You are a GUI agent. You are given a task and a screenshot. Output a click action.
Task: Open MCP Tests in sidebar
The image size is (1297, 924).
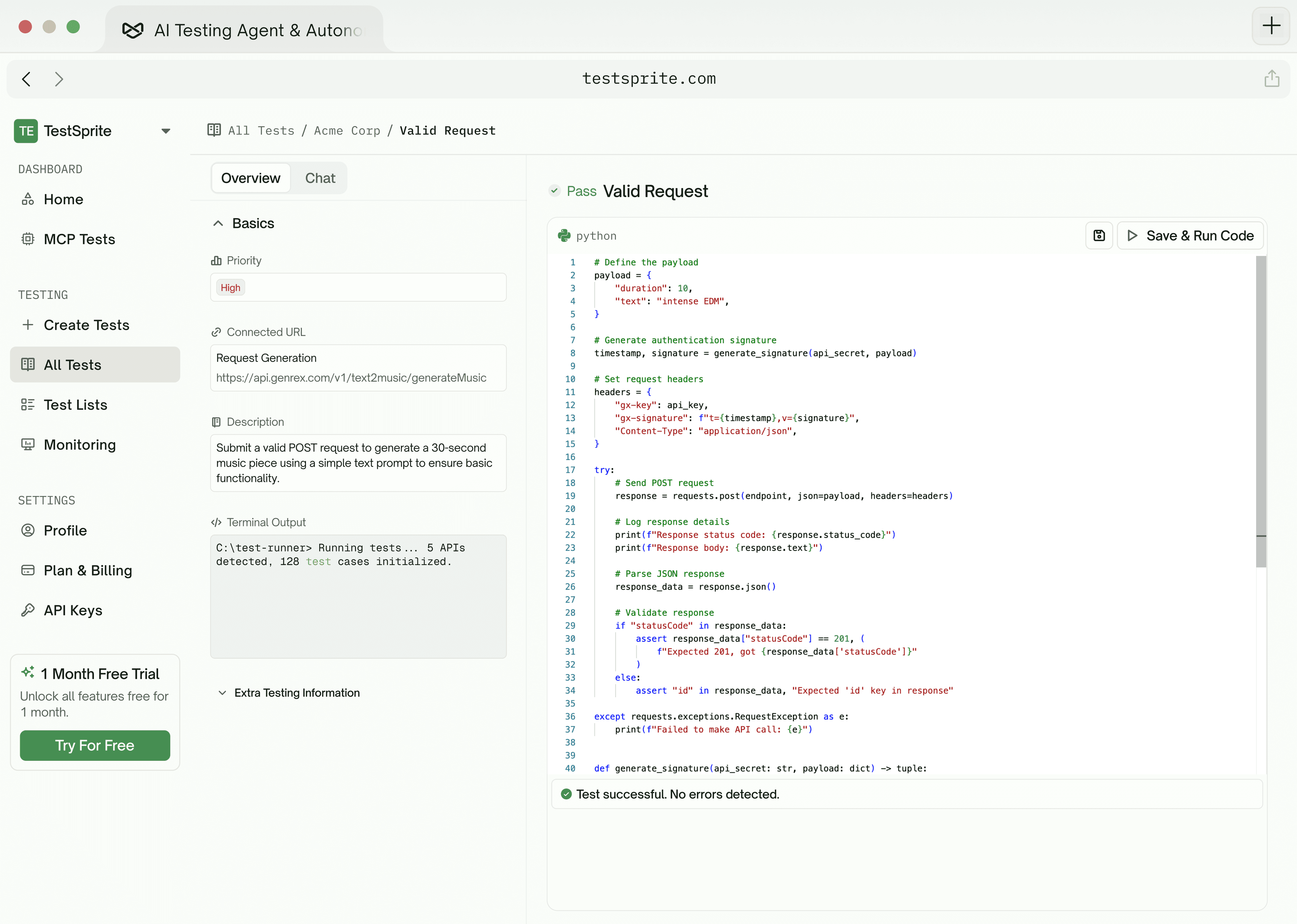coord(95,239)
